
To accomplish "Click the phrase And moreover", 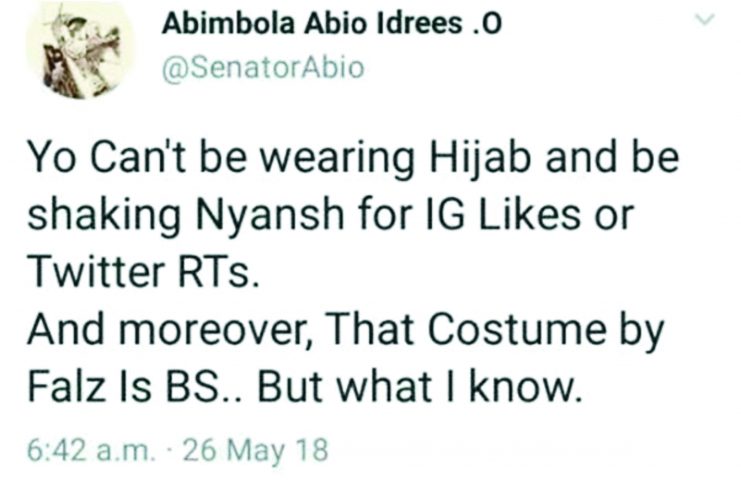I will 172,329.
